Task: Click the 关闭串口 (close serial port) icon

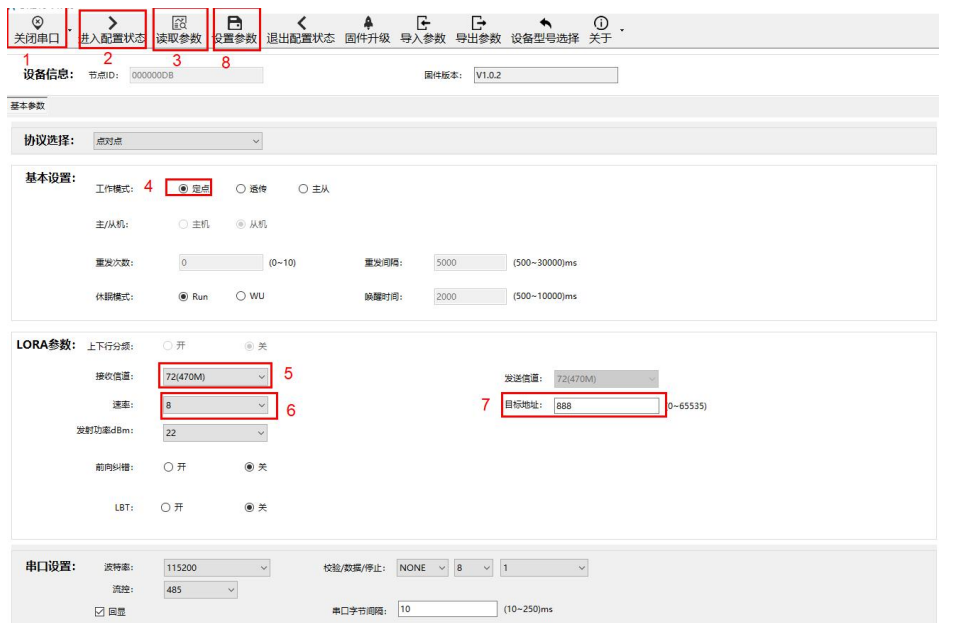Action: click(x=37, y=22)
